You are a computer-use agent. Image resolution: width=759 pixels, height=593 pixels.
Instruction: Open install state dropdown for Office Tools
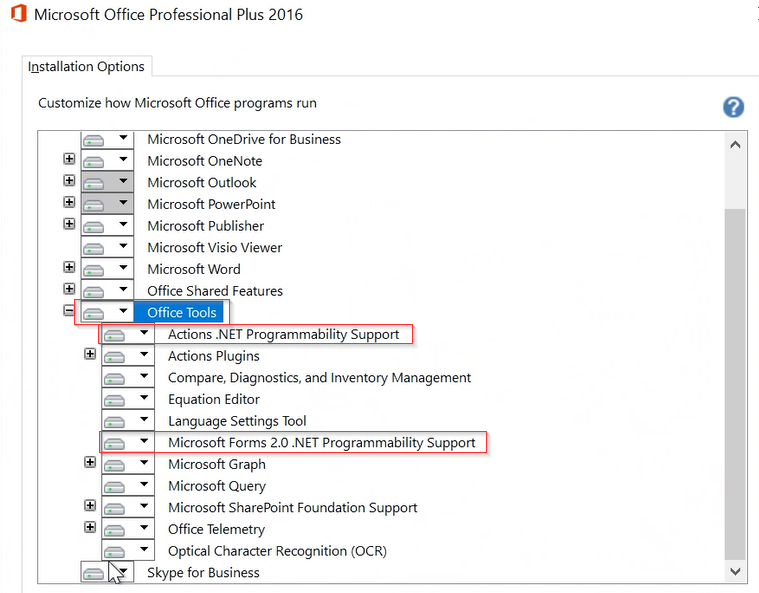click(107, 312)
